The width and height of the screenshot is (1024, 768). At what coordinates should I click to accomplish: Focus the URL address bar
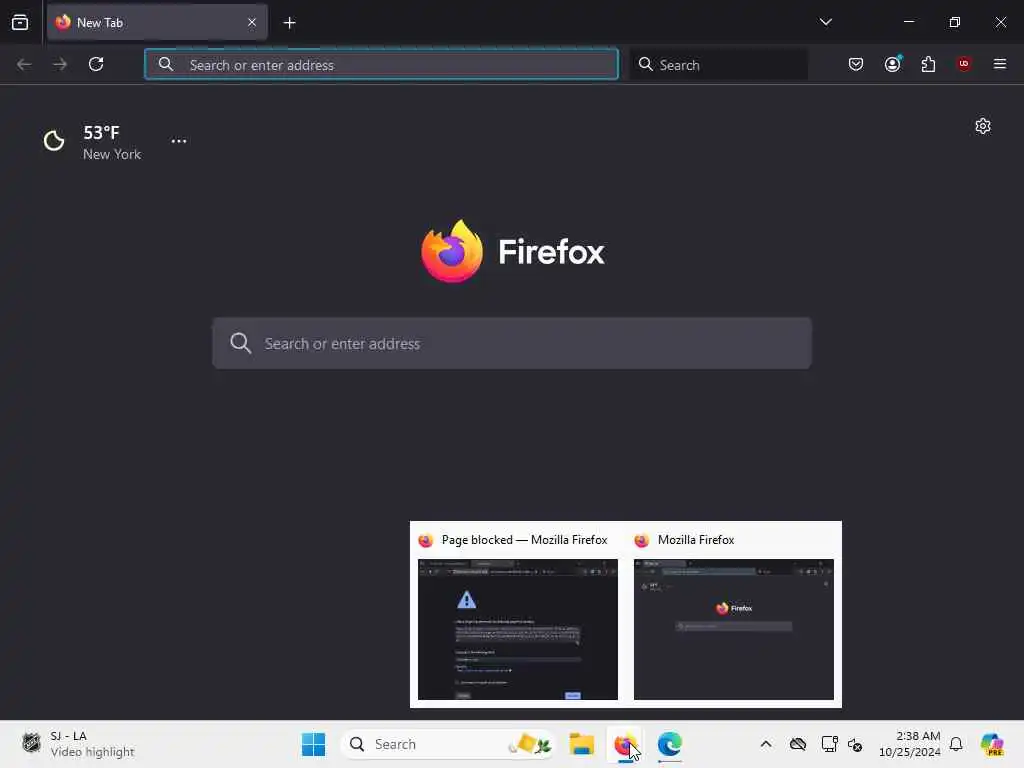[381, 65]
